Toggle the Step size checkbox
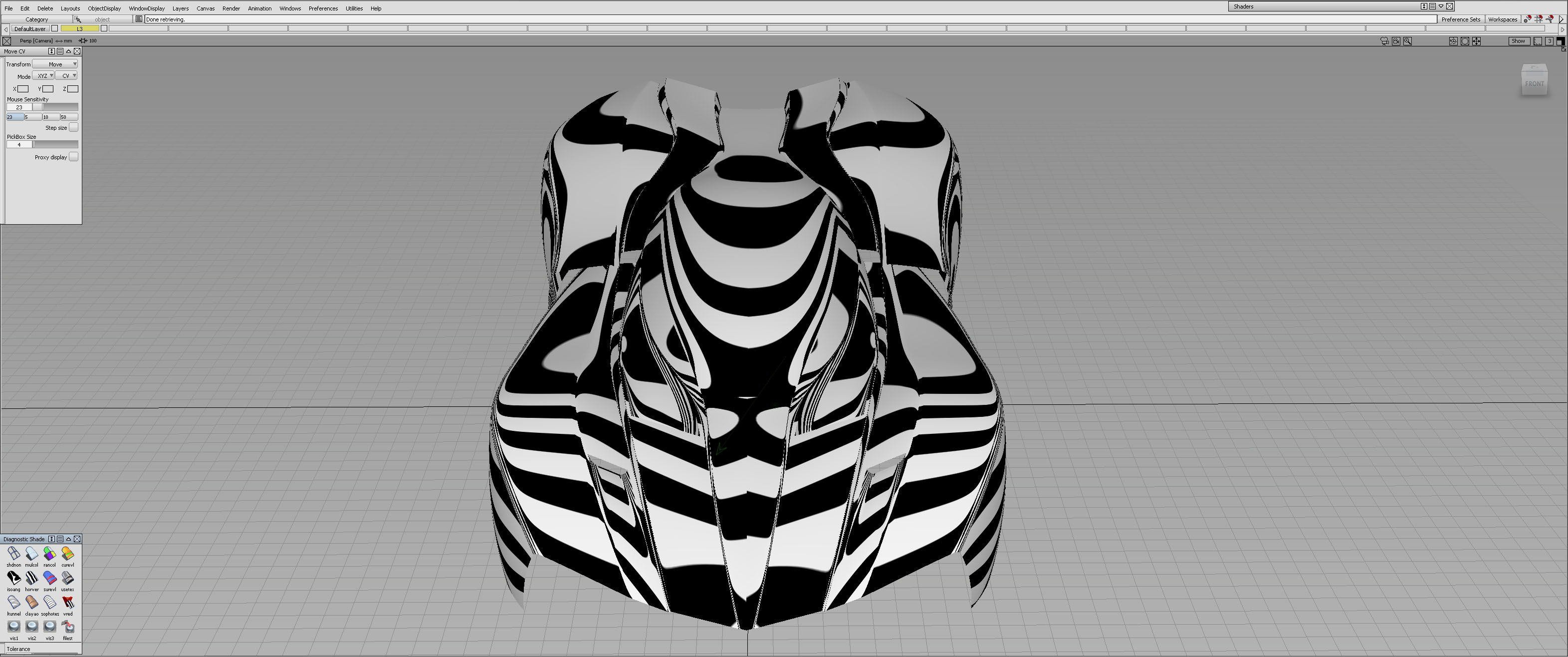Image resolution: width=1568 pixels, height=657 pixels. pyautogui.click(x=73, y=127)
